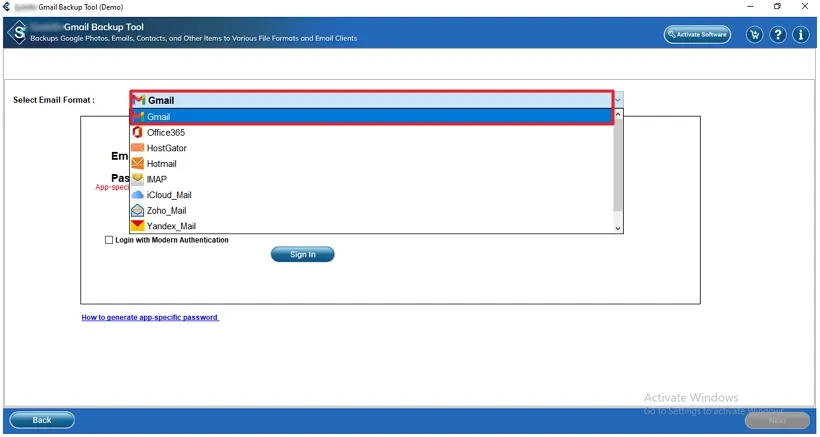Click the iCloud cloud icon
Image resolution: width=820 pixels, height=437 pixels.
pyautogui.click(x=138, y=194)
